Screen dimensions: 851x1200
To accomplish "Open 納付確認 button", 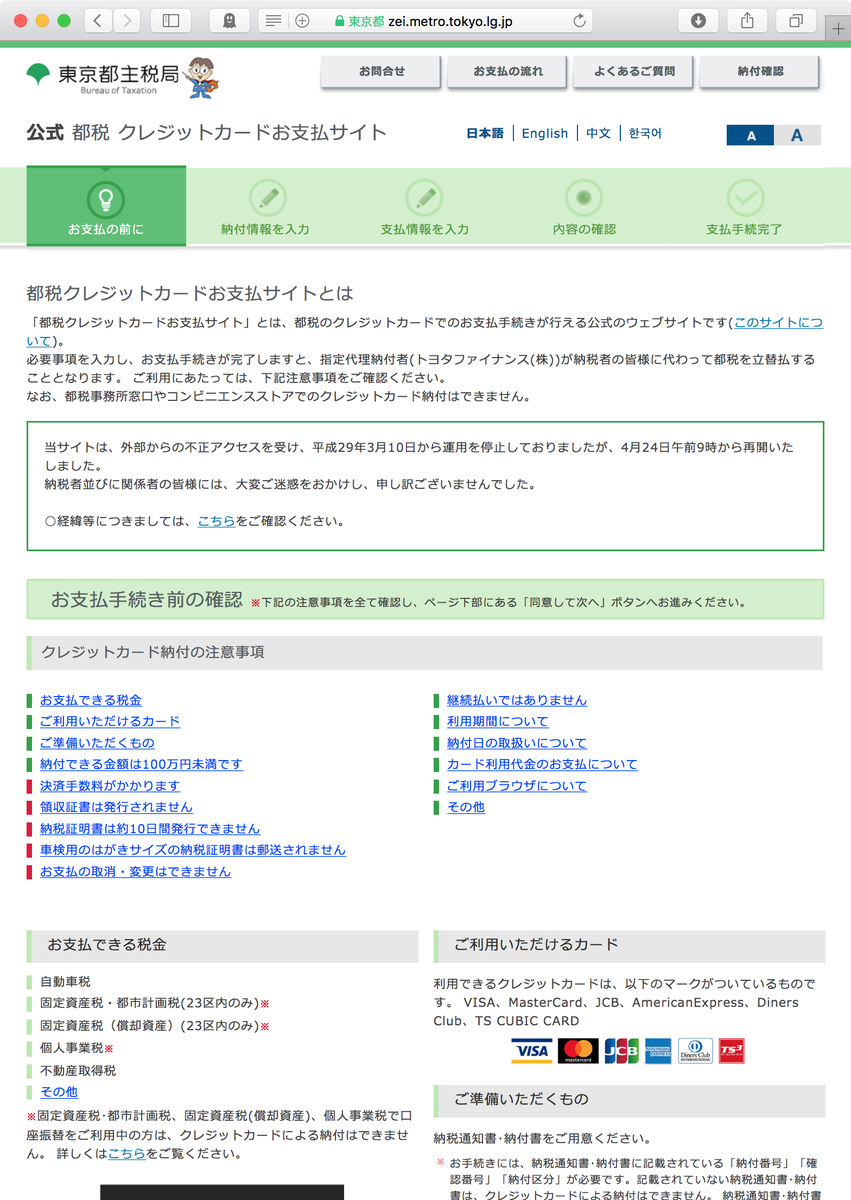I will tap(760, 72).
